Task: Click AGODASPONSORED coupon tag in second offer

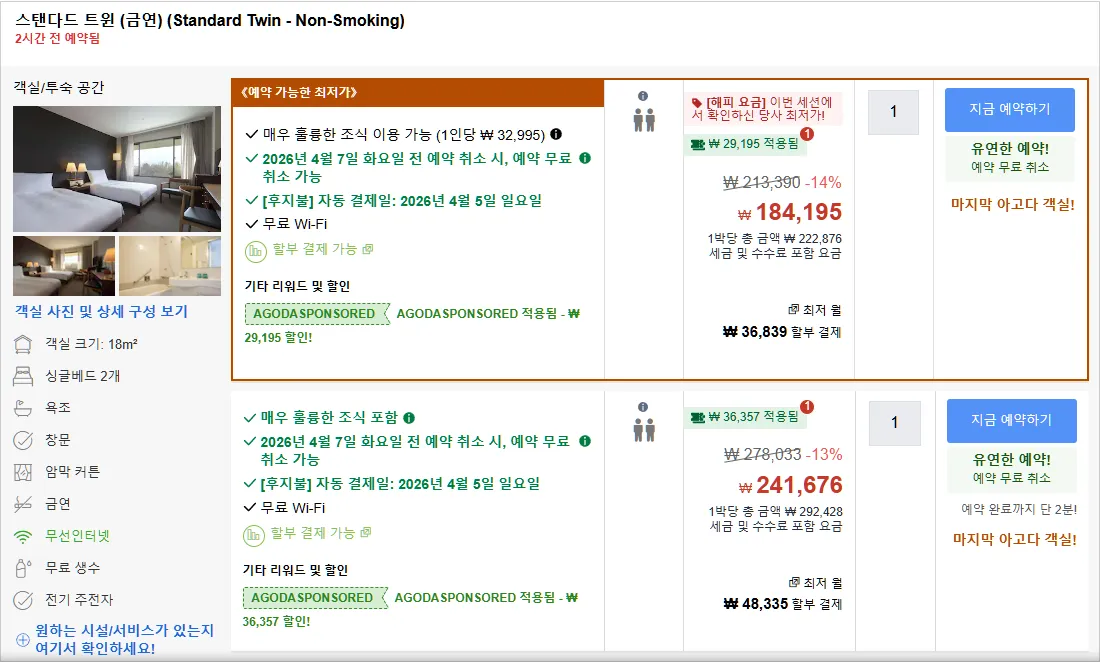Action: tap(315, 597)
